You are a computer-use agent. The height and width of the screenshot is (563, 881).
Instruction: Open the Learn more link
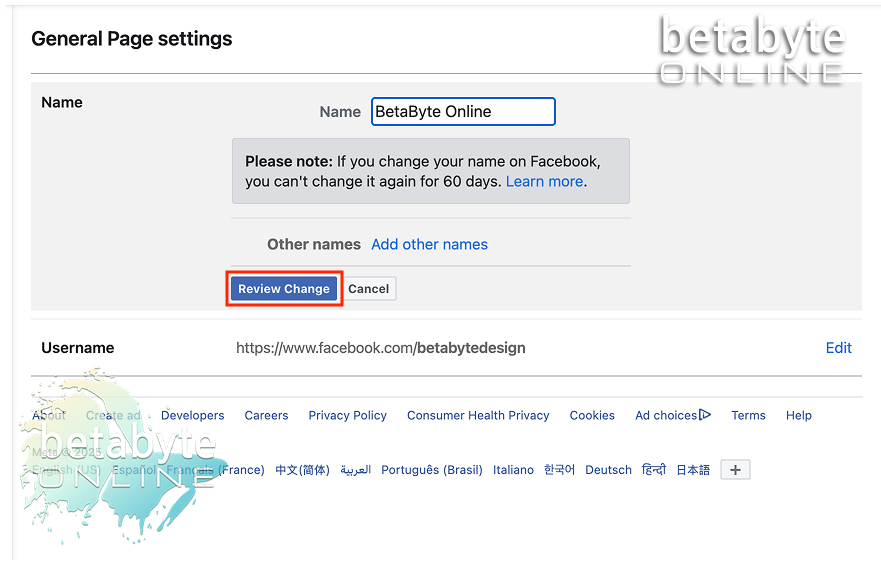(x=544, y=182)
